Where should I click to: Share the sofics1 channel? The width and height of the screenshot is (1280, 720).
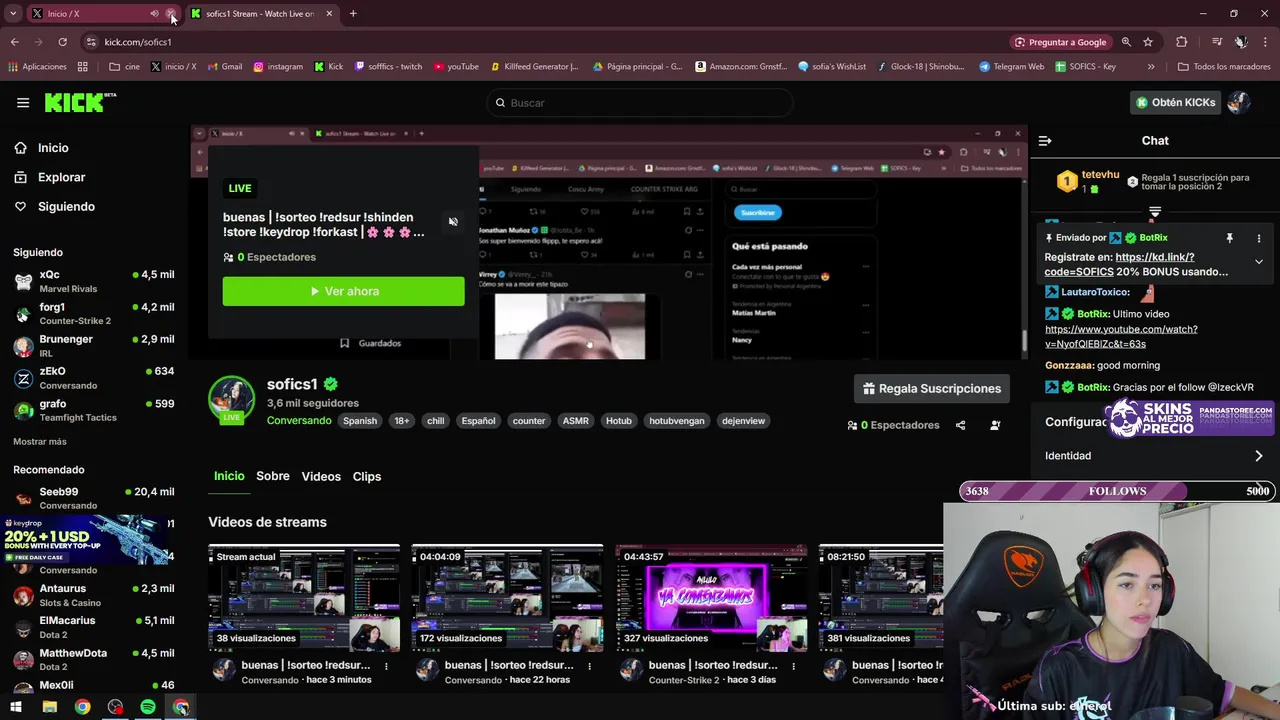[960, 425]
